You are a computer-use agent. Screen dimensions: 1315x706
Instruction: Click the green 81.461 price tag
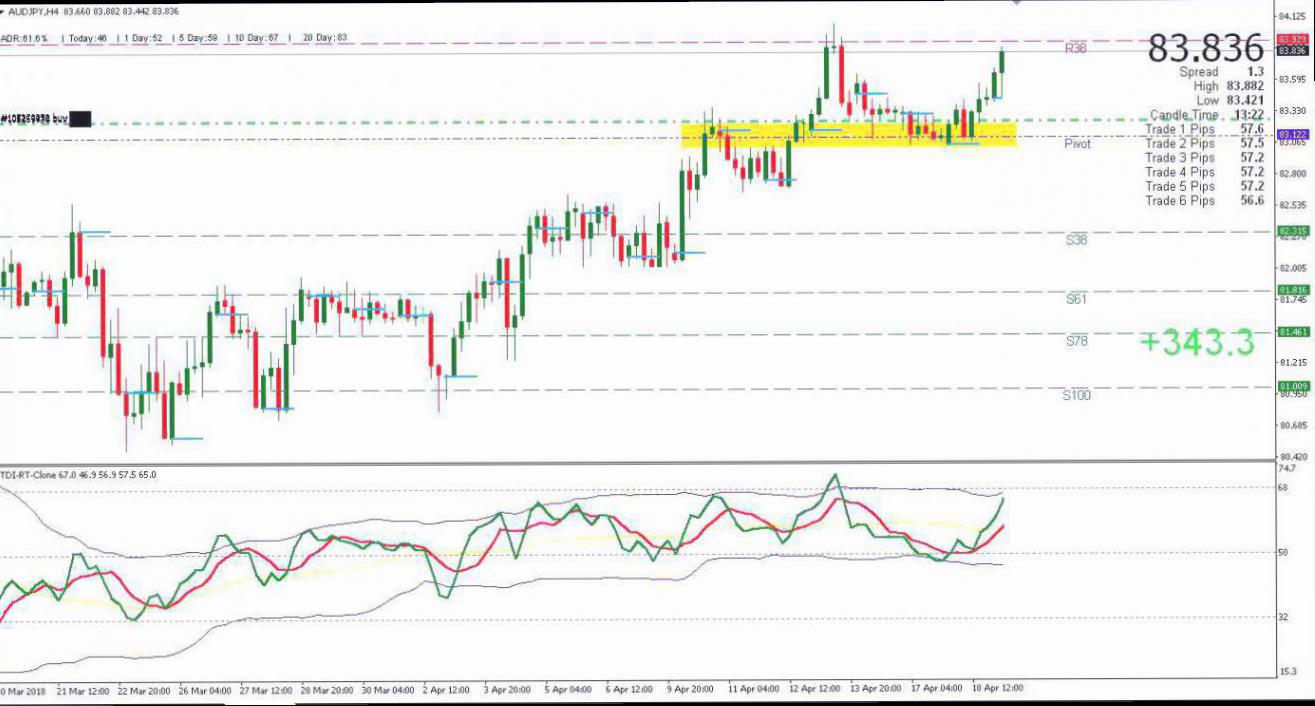pyautogui.click(x=1292, y=332)
